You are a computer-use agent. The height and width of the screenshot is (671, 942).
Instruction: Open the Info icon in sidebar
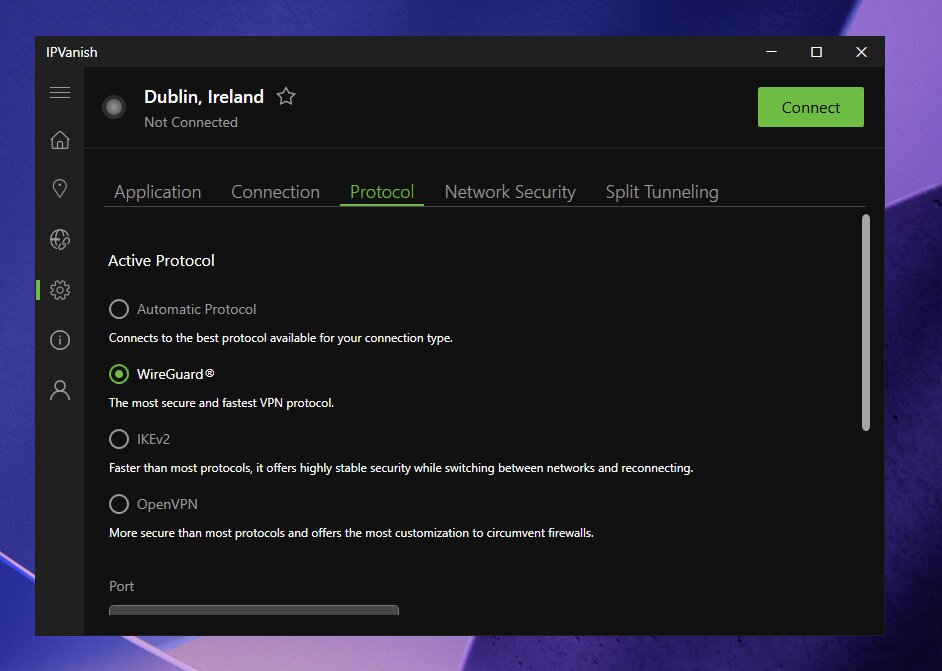(x=59, y=340)
